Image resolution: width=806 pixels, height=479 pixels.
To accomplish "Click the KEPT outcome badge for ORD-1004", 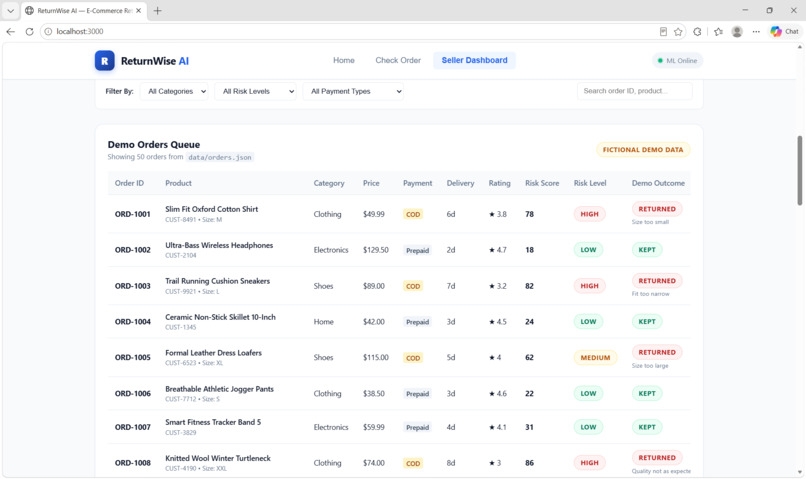I will point(647,322).
